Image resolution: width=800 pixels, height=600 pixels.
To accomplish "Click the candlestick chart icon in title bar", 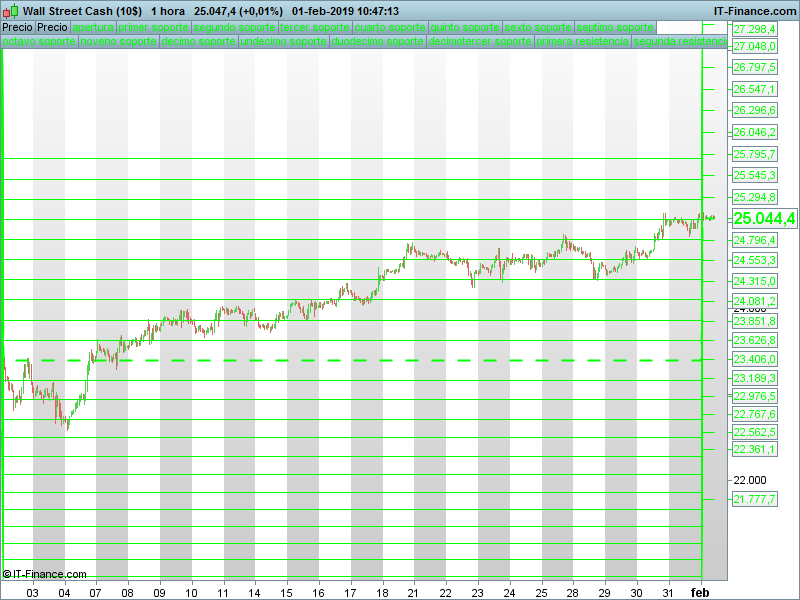I will (10, 11).
